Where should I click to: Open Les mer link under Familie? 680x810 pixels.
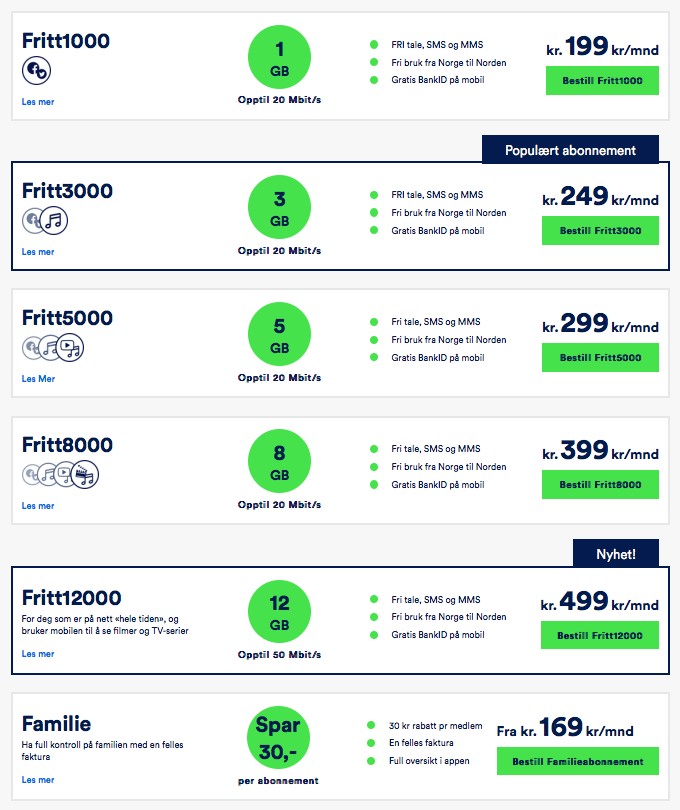click(x=38, y=780)
